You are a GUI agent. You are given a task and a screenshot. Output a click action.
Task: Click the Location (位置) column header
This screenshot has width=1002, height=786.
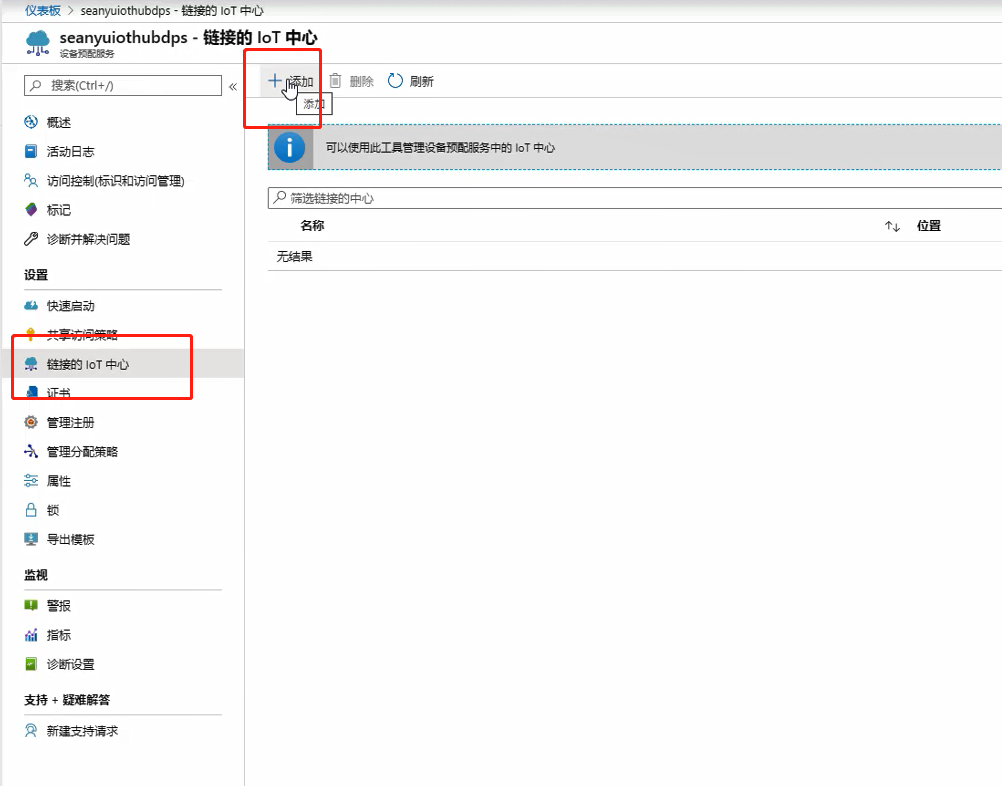click(x=929, y=226)
